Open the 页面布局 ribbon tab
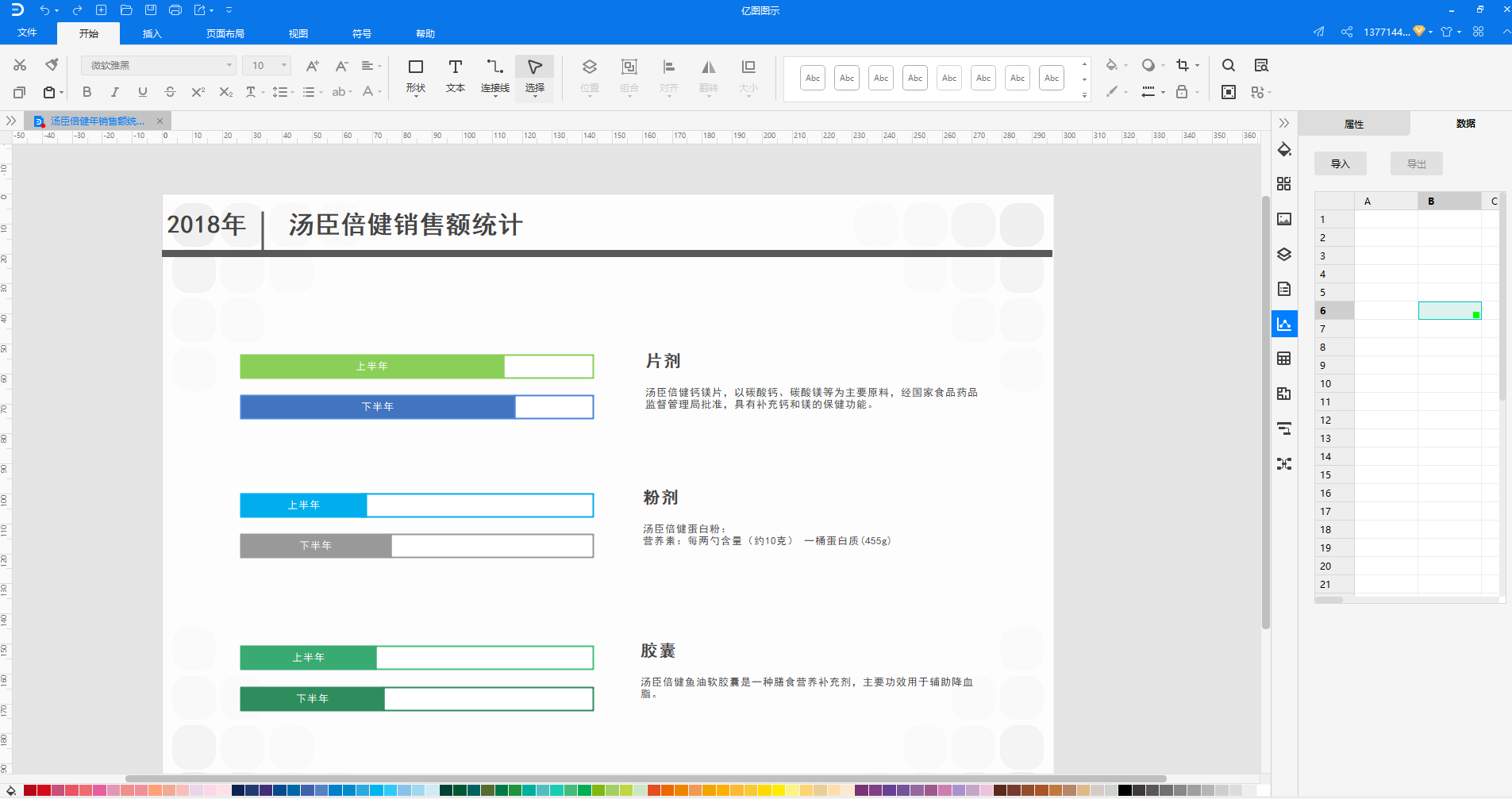Viewport: 1512px width, 799px height. click(225, 33)
